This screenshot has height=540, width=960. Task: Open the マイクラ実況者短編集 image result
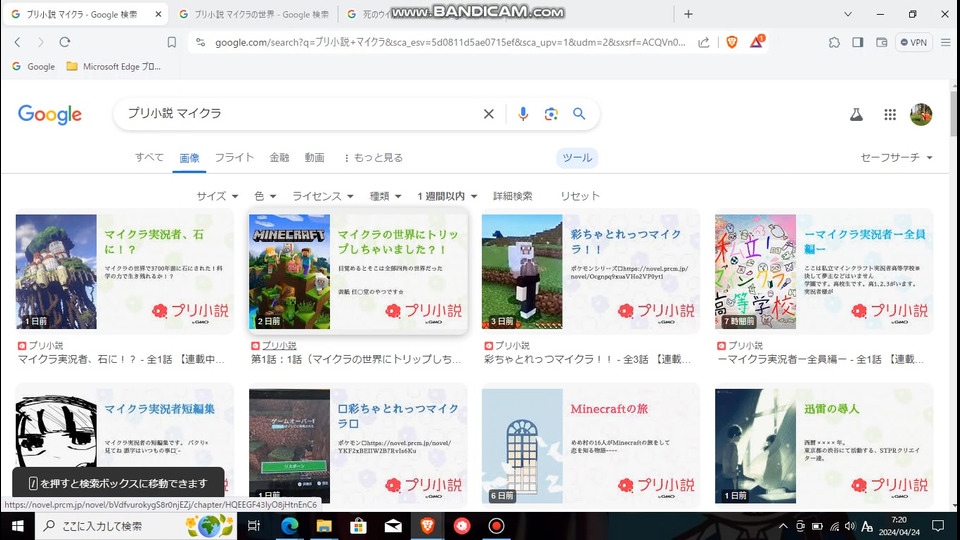click(x=124, y=444)
